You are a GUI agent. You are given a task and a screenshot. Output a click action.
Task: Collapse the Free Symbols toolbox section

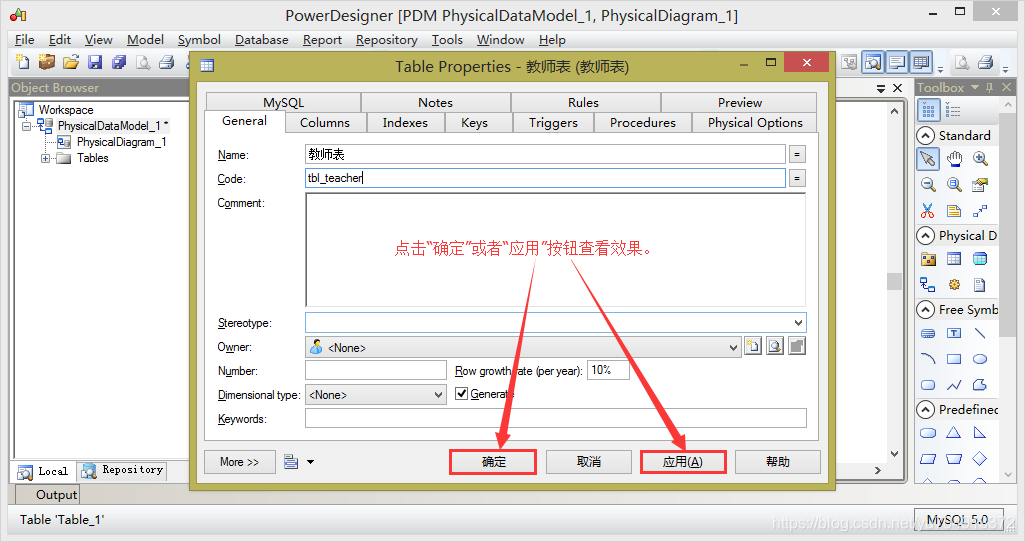click(x=926, y=309)
